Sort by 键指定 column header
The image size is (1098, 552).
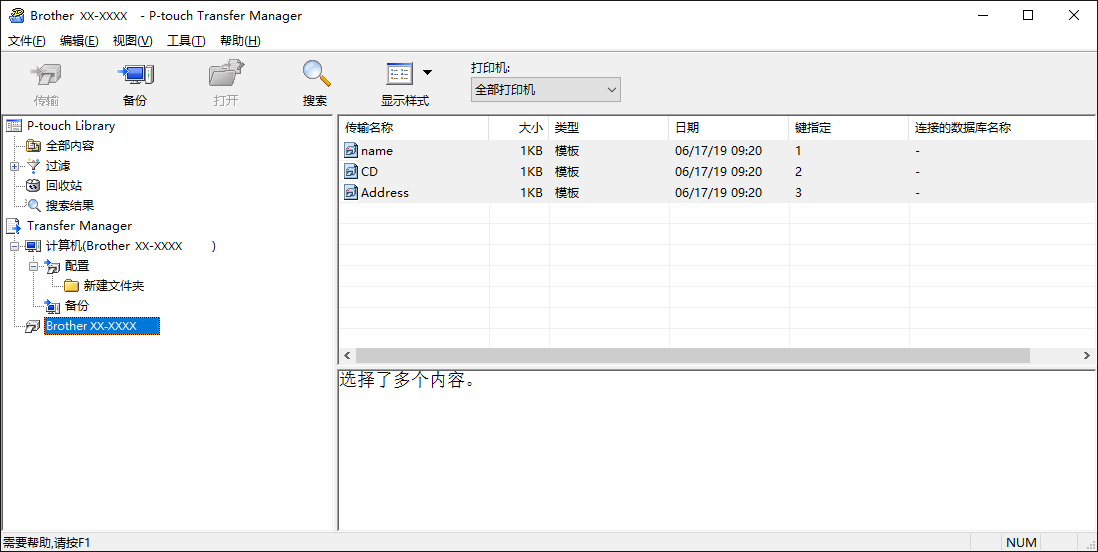849,128
